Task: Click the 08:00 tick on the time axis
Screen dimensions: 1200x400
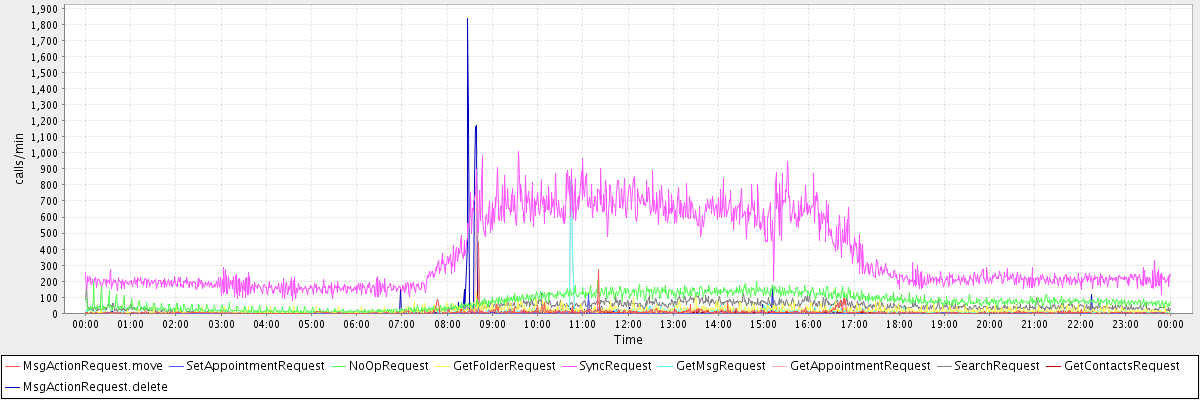Action: point(447,324)
